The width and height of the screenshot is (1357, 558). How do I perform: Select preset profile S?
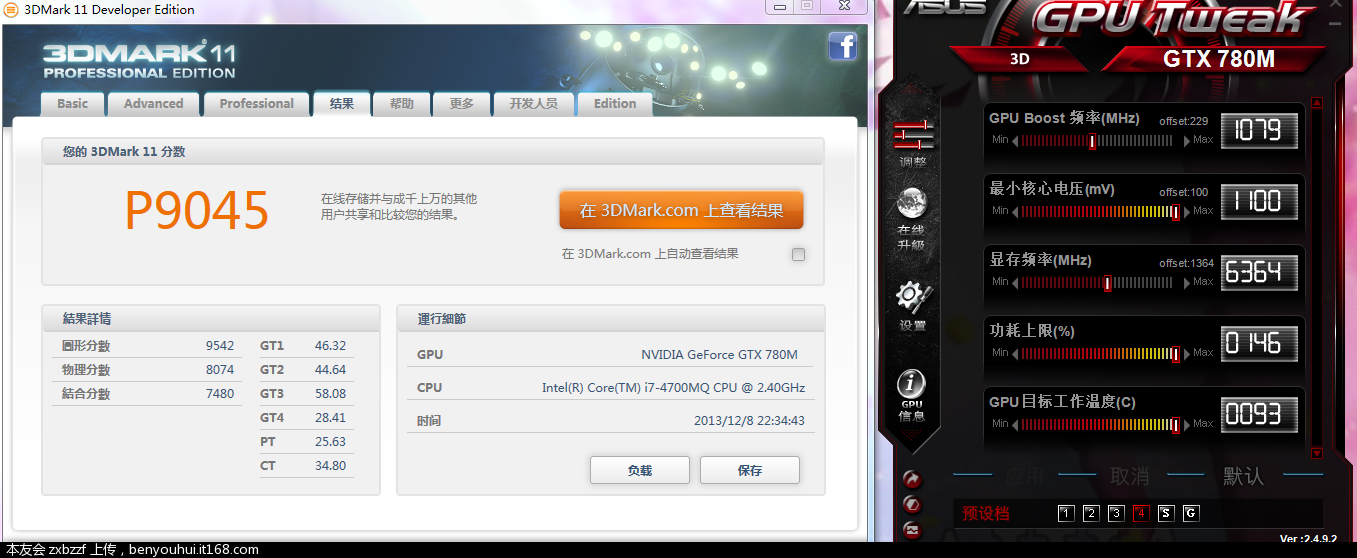(1165, 513)
